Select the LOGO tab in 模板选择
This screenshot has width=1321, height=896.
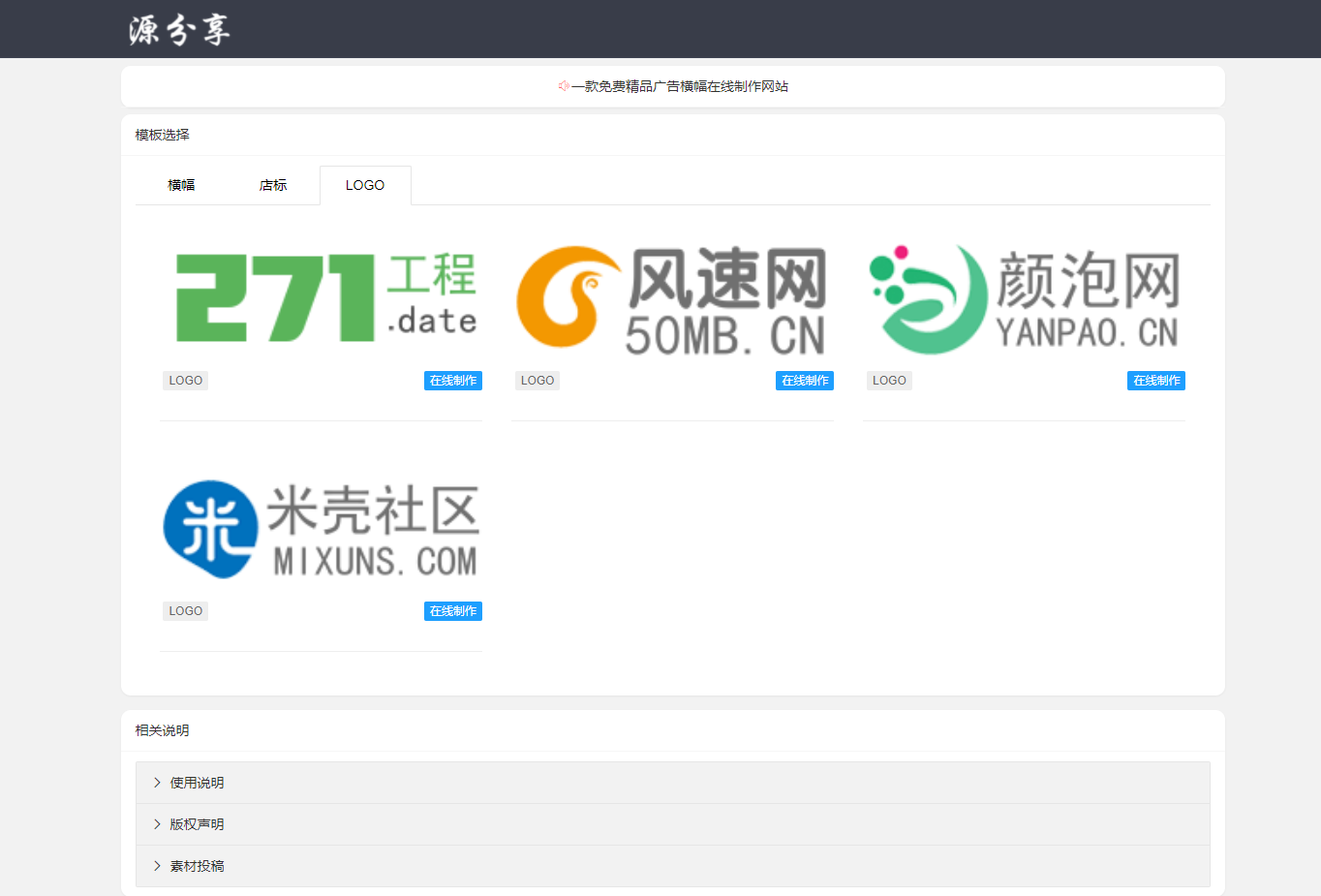[365, 184]
